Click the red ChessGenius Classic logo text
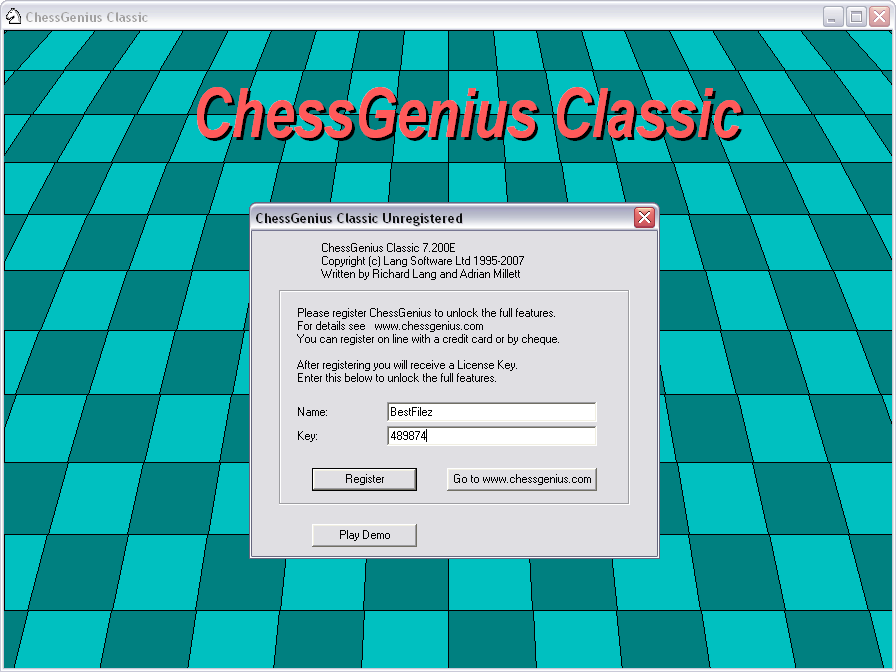Viewport: 896px width, 672px height. click(x=468, y=114)
